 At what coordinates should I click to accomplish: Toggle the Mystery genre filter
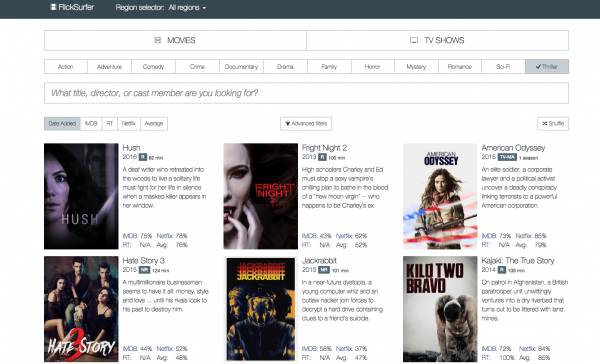click(416, 67)
